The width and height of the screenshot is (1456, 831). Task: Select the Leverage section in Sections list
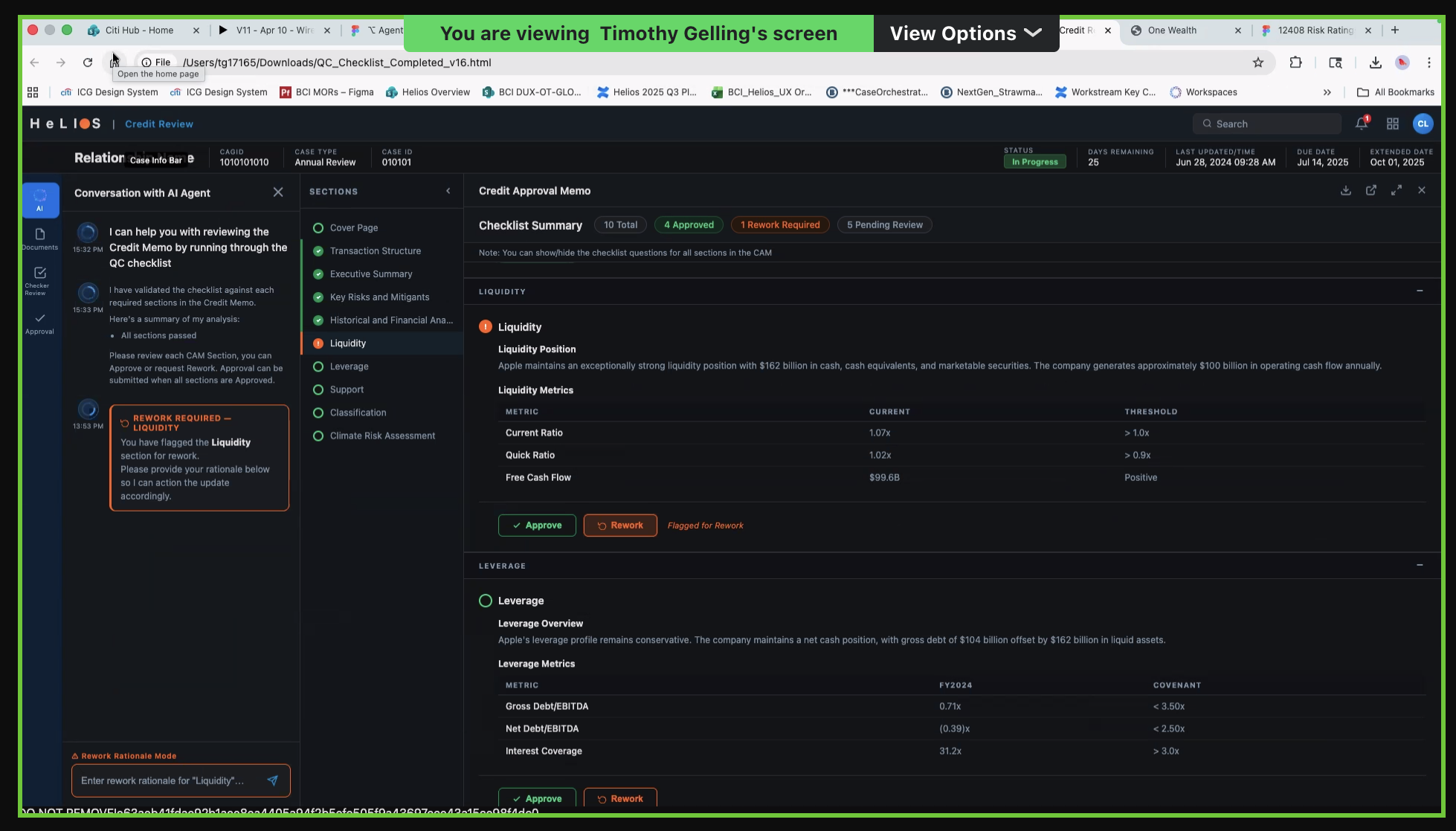coord(382,366)
